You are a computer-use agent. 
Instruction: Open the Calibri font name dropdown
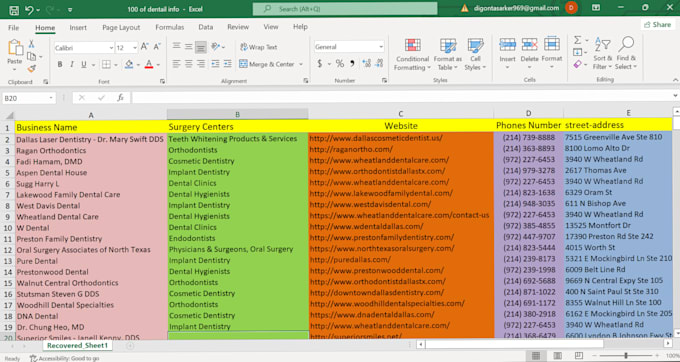(x=111, y=47)
